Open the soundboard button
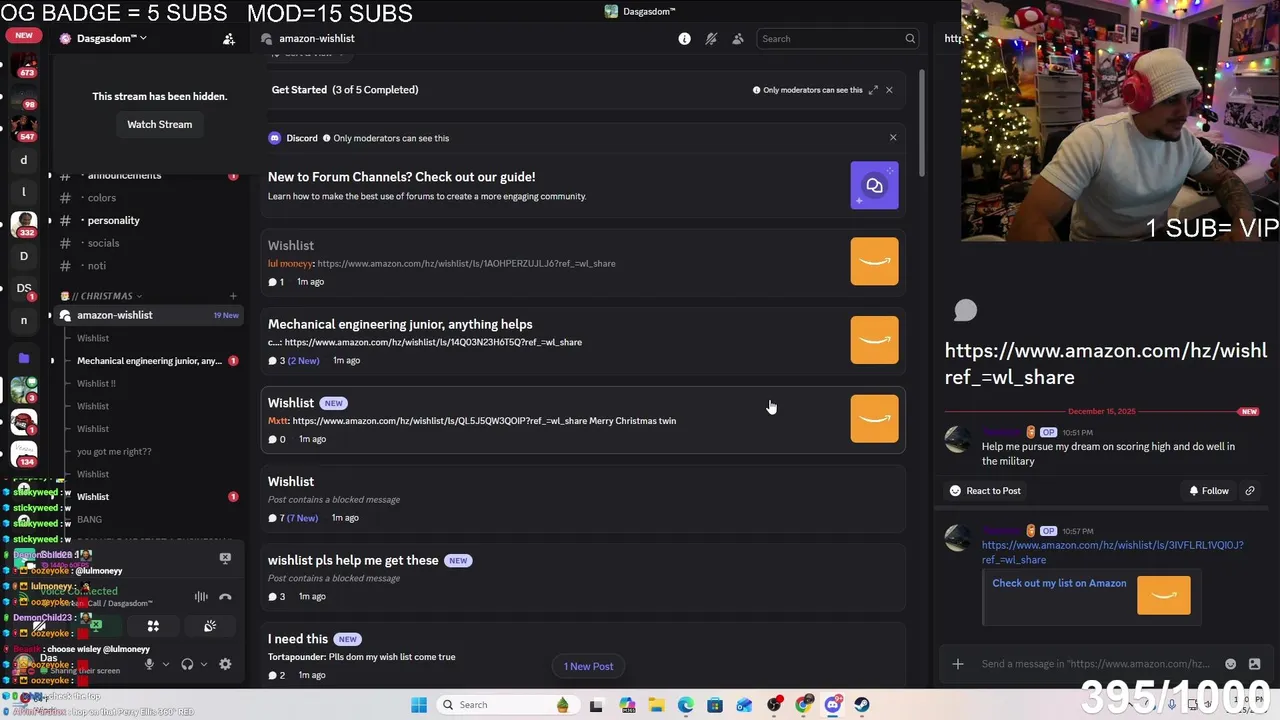 210,626
